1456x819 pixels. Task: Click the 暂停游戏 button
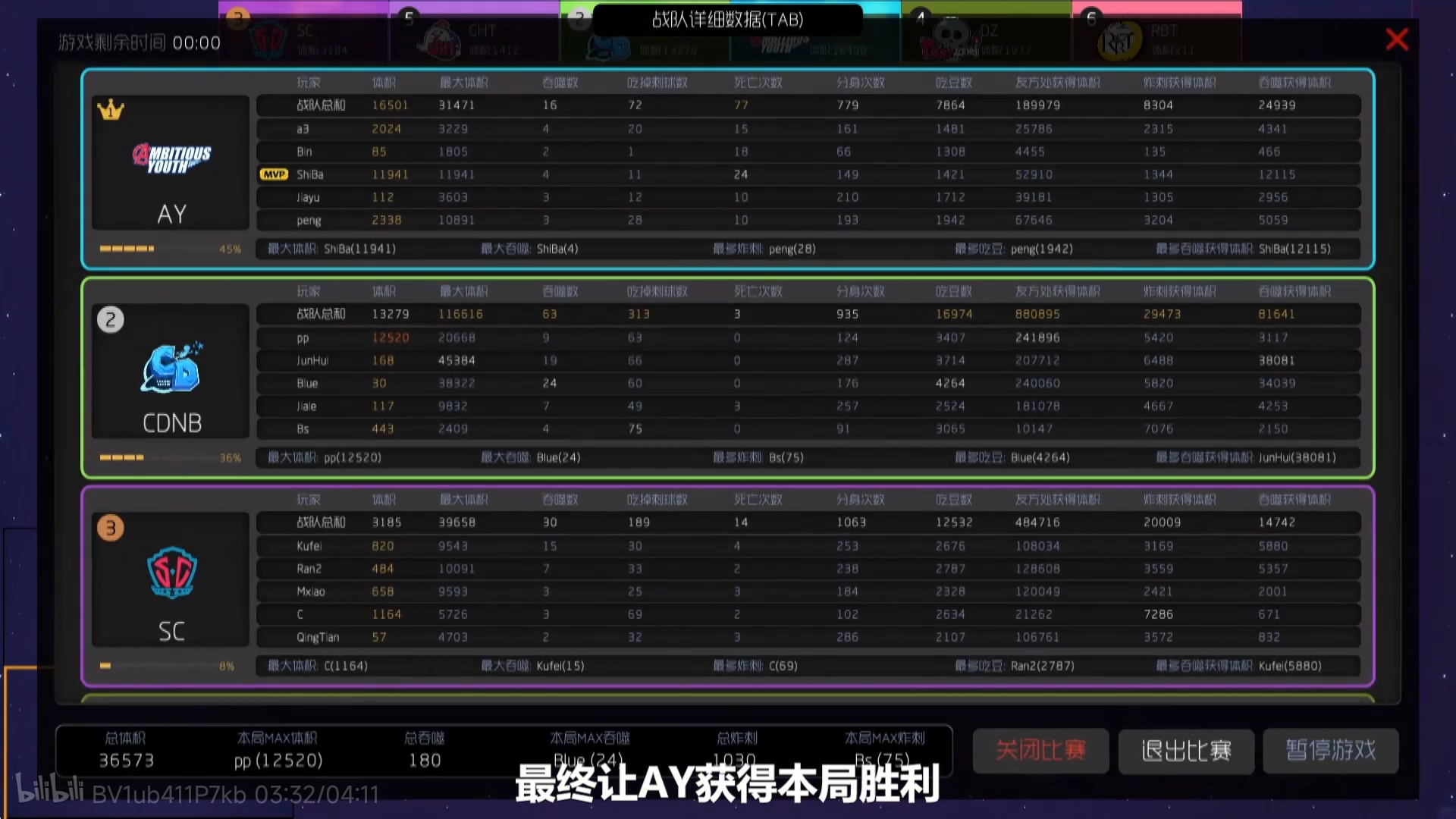[x=1331, y=751]
